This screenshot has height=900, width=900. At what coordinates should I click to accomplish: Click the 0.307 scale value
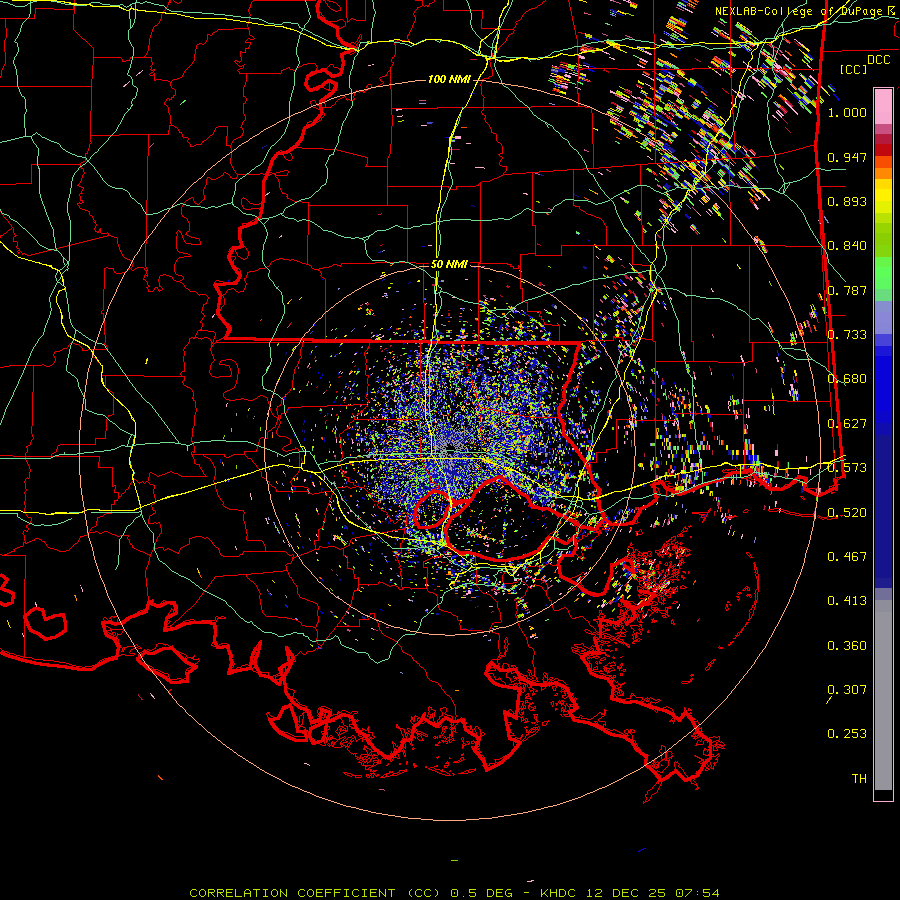tap(847, 690)
